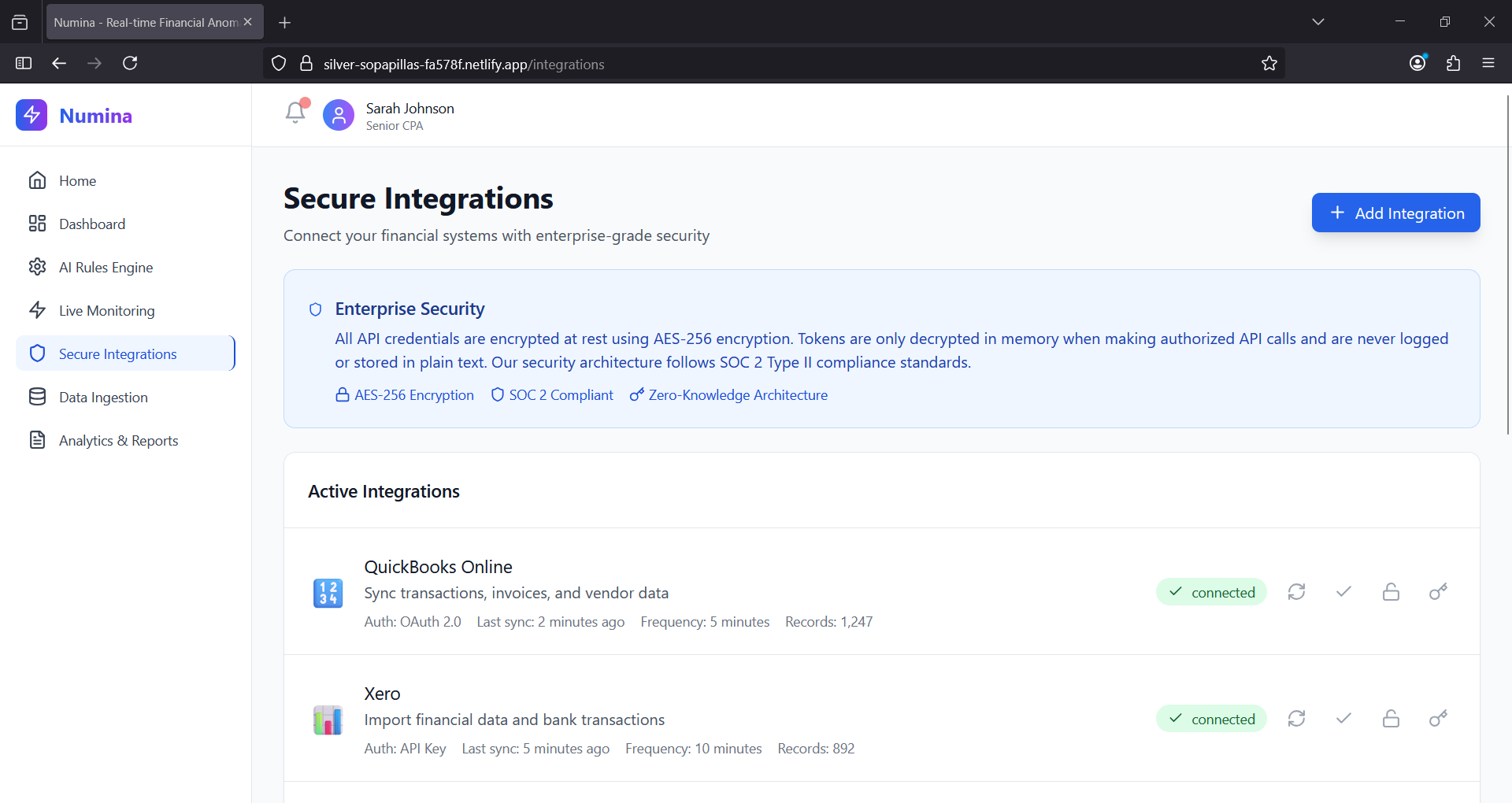Open the browser hamburger application menu
Image resolution: width=1512 pixels, height=803 pixels.
[1488, 64]
